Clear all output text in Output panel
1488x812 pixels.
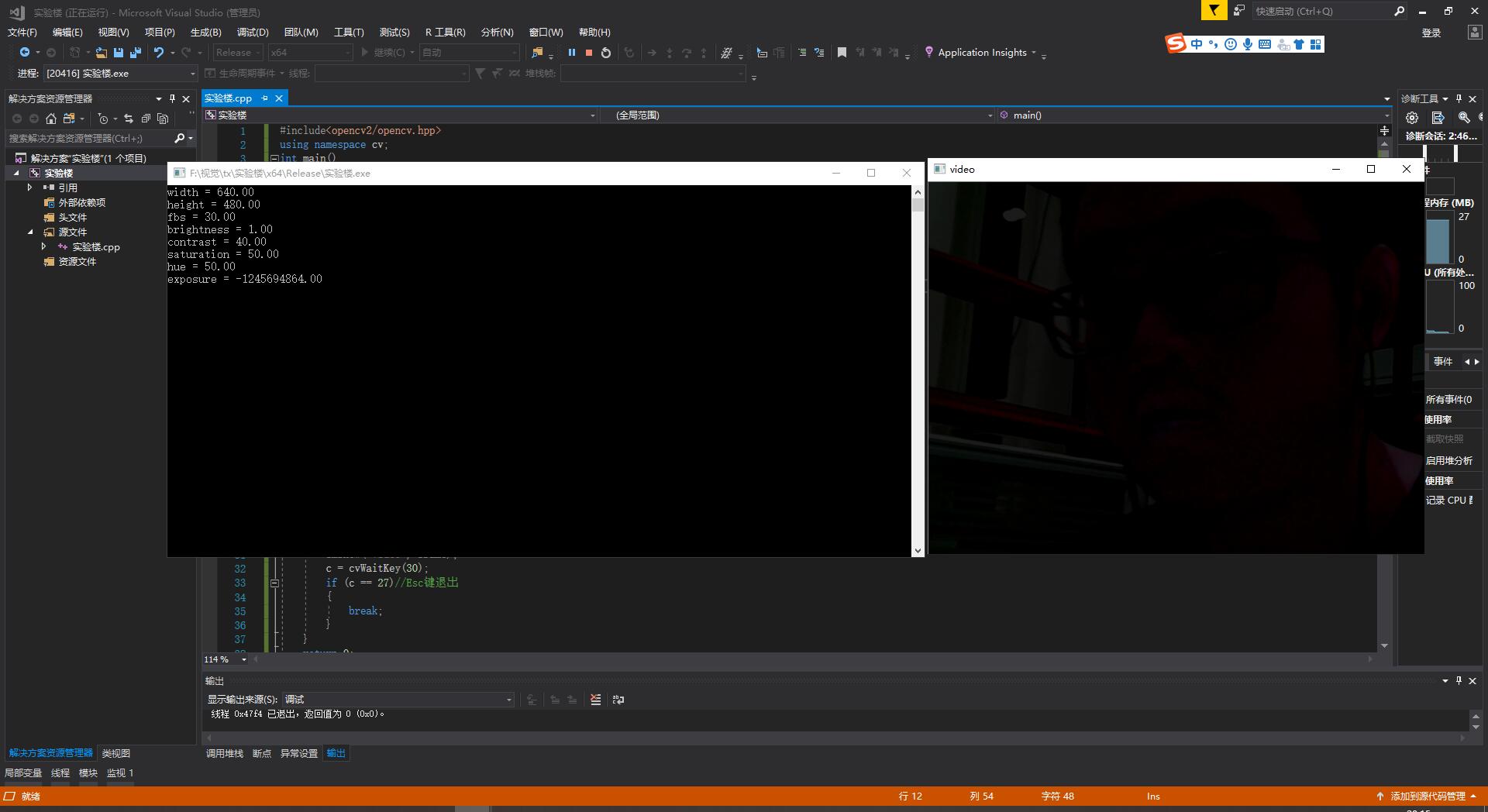point(595,700)
